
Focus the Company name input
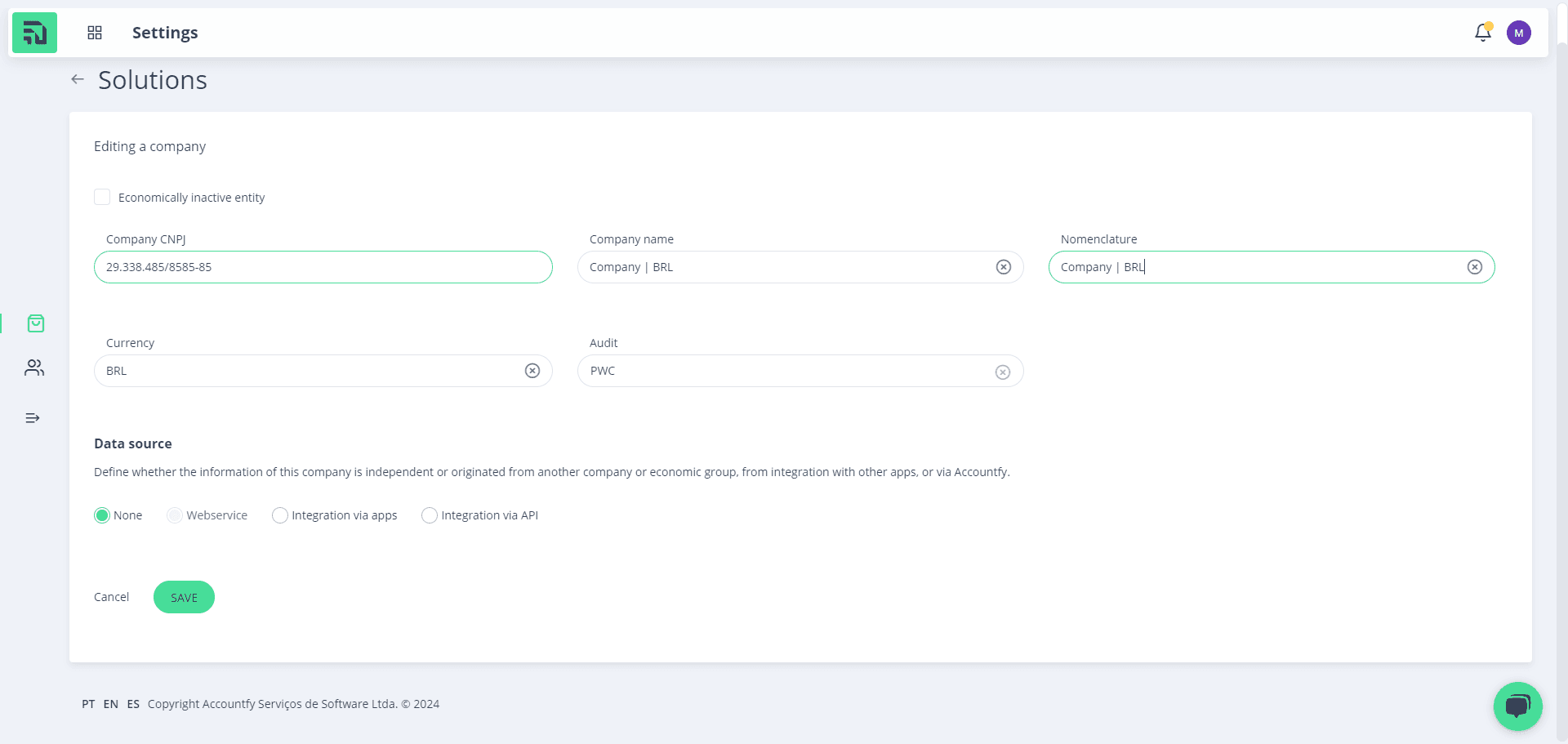(800, 267)
